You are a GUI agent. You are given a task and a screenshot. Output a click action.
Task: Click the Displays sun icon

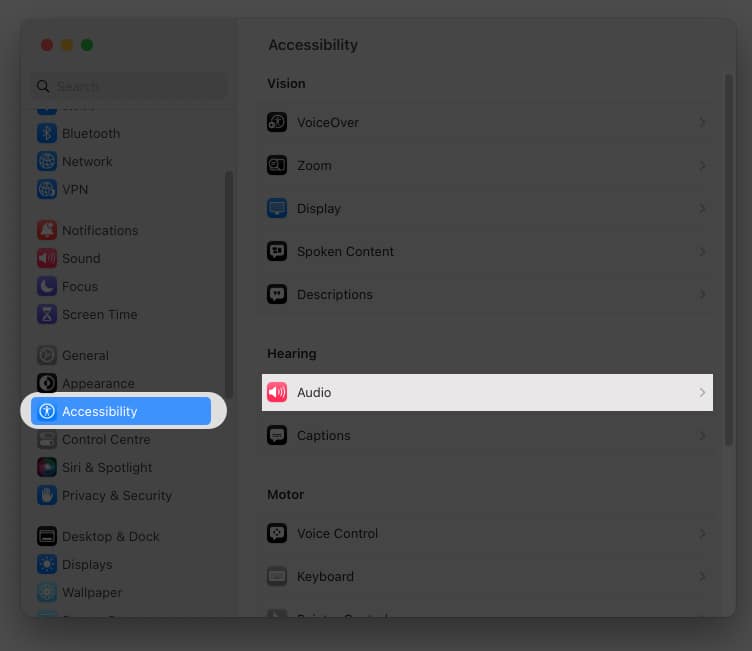point(47,565)
